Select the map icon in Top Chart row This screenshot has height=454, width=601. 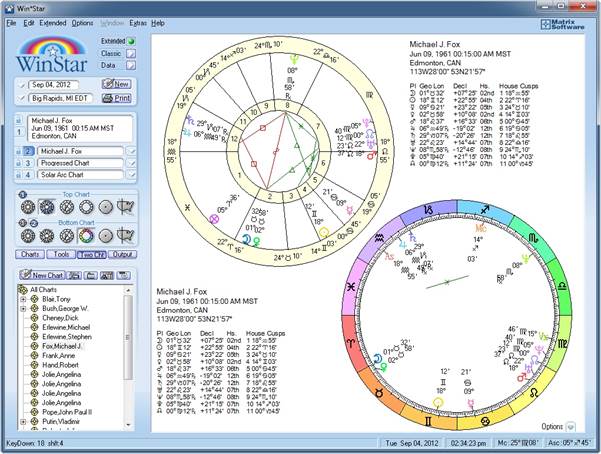tap(125, 207)
